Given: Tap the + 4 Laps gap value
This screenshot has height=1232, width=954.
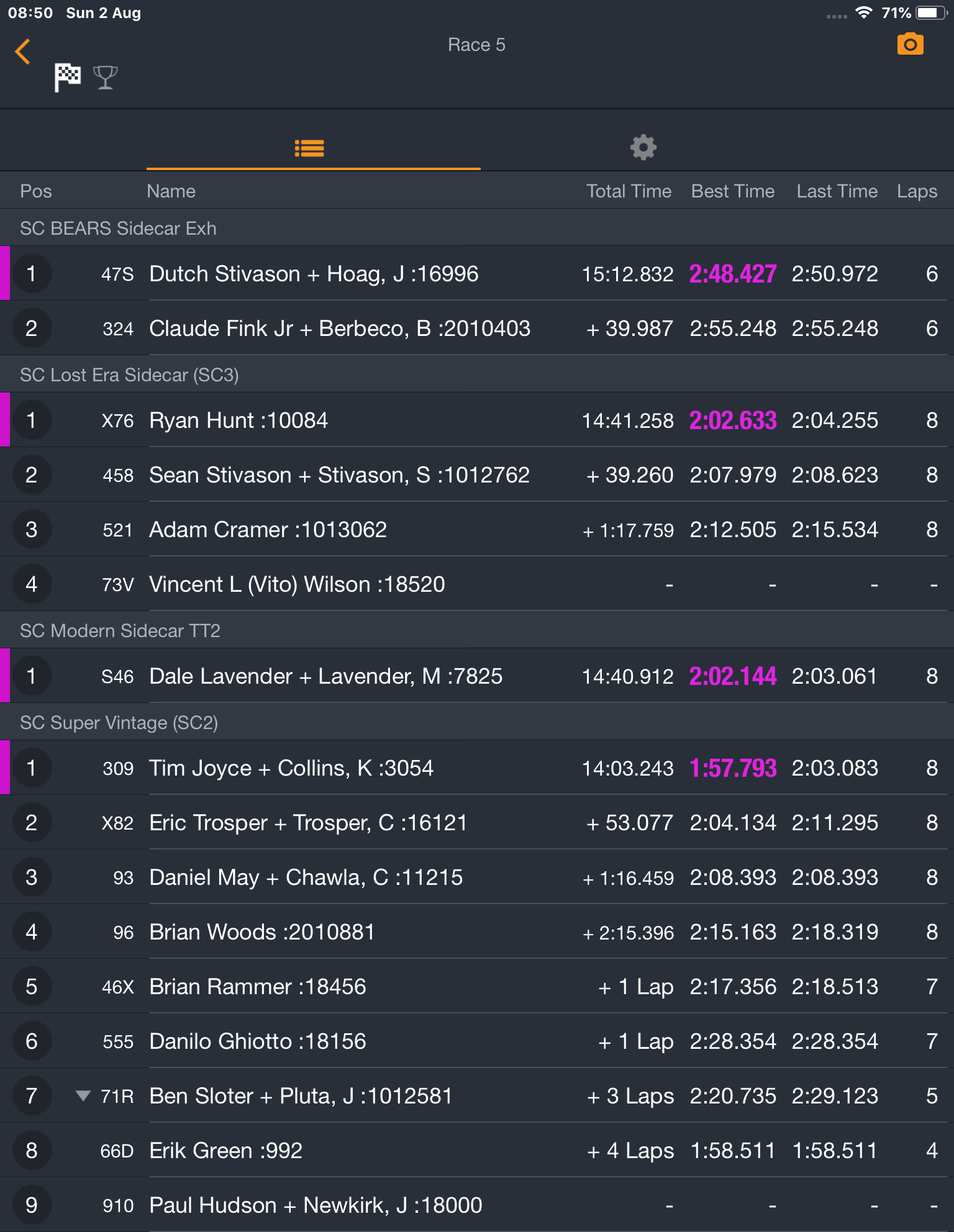Looking at the screenshot, I should click(630, 1151).
